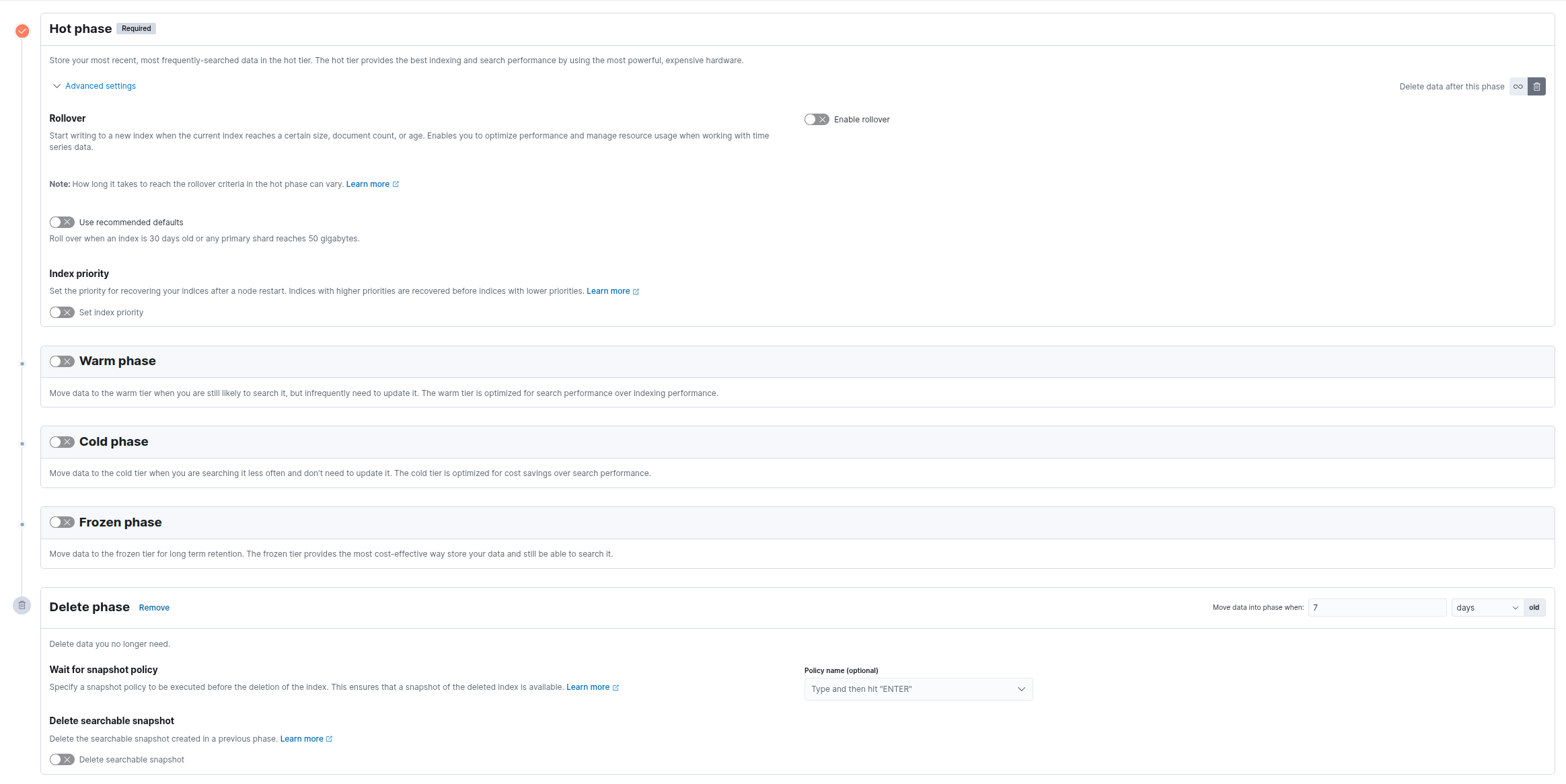
Task: Click the infinity keep-data-forever icon
Action: tap(1518, 87)
